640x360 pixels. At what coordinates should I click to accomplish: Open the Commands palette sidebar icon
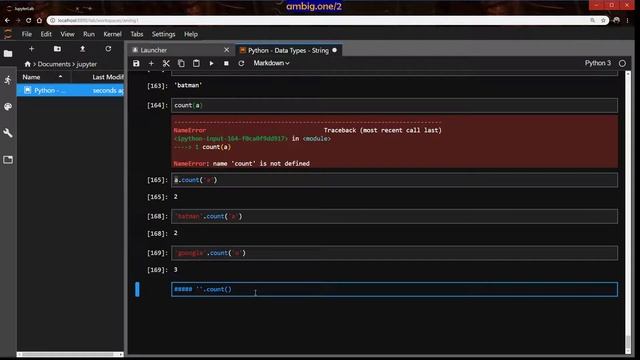(x=8, y=107)
